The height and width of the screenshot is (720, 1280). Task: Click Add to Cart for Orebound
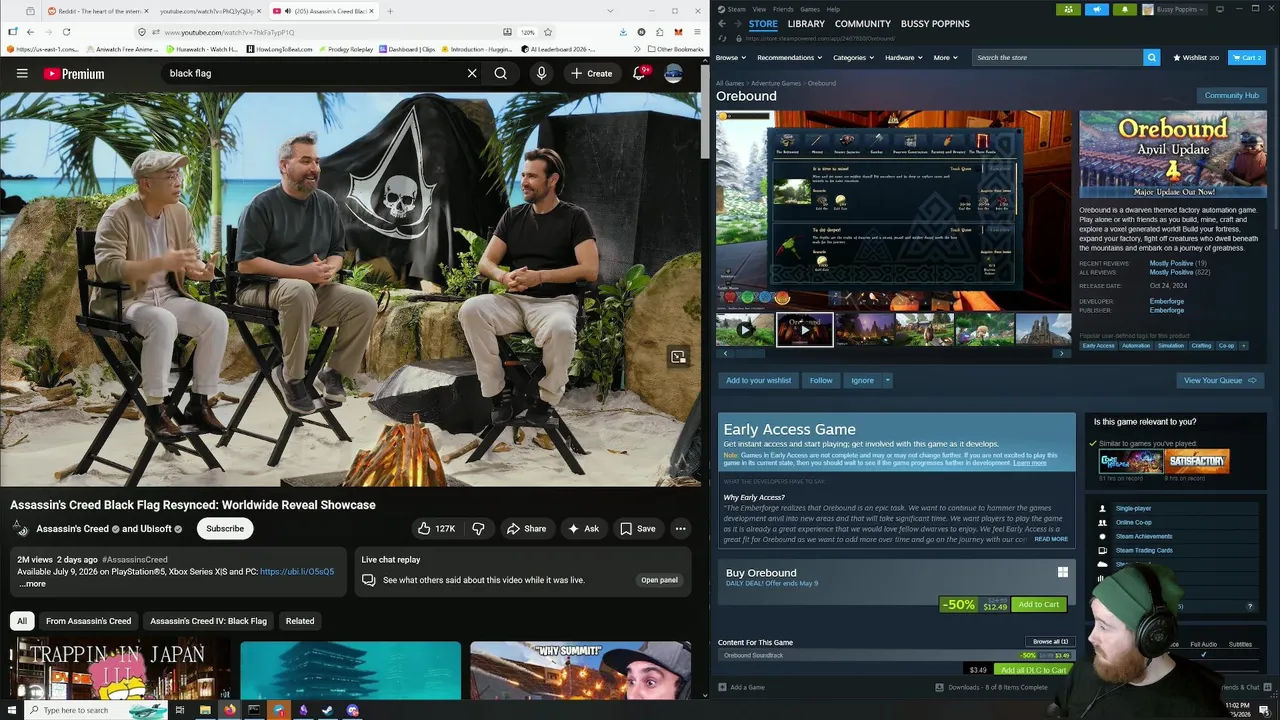(x=1038, y=604)
